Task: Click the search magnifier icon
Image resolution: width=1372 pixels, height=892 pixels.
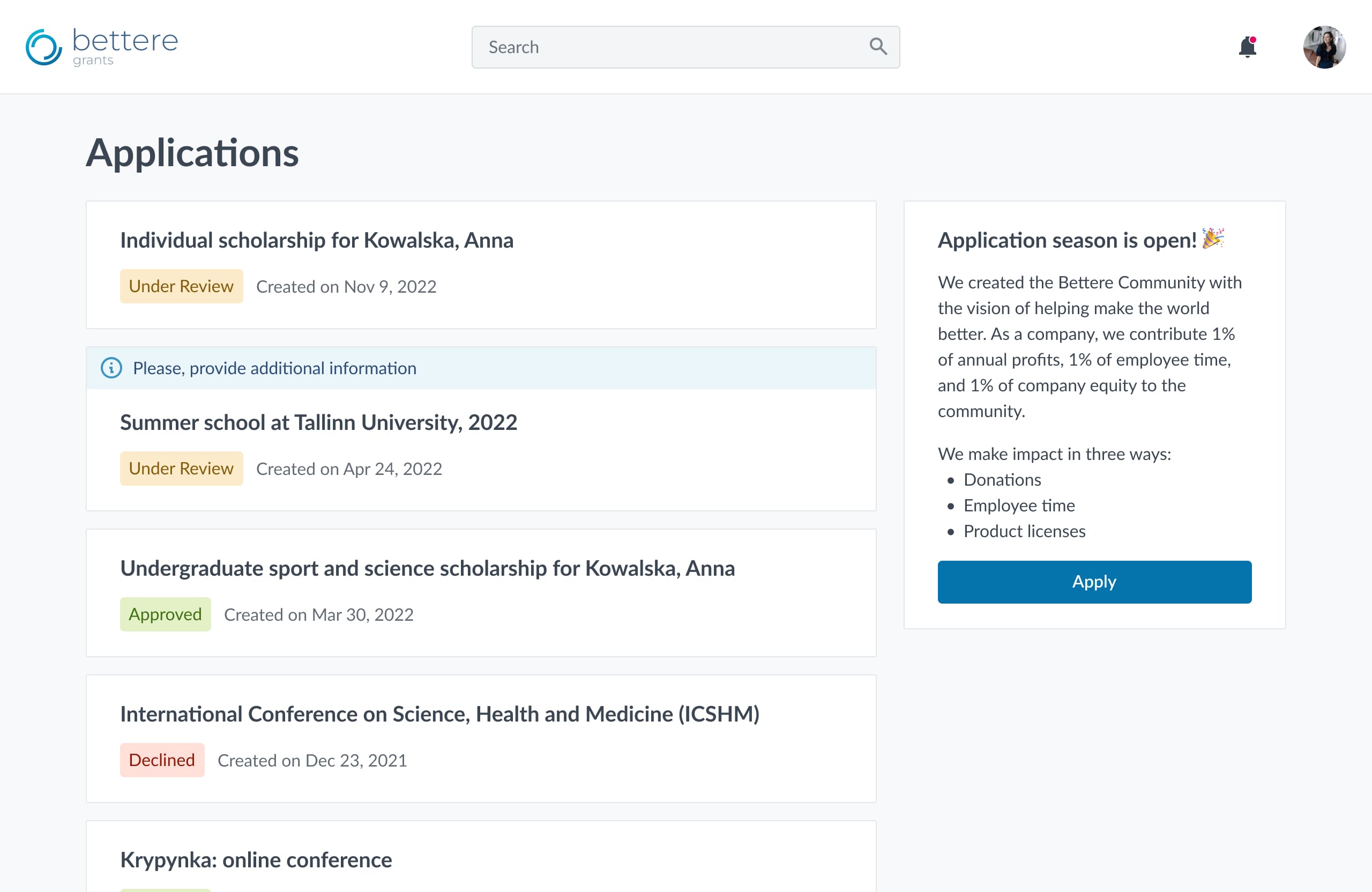Action: pos(878,47)
